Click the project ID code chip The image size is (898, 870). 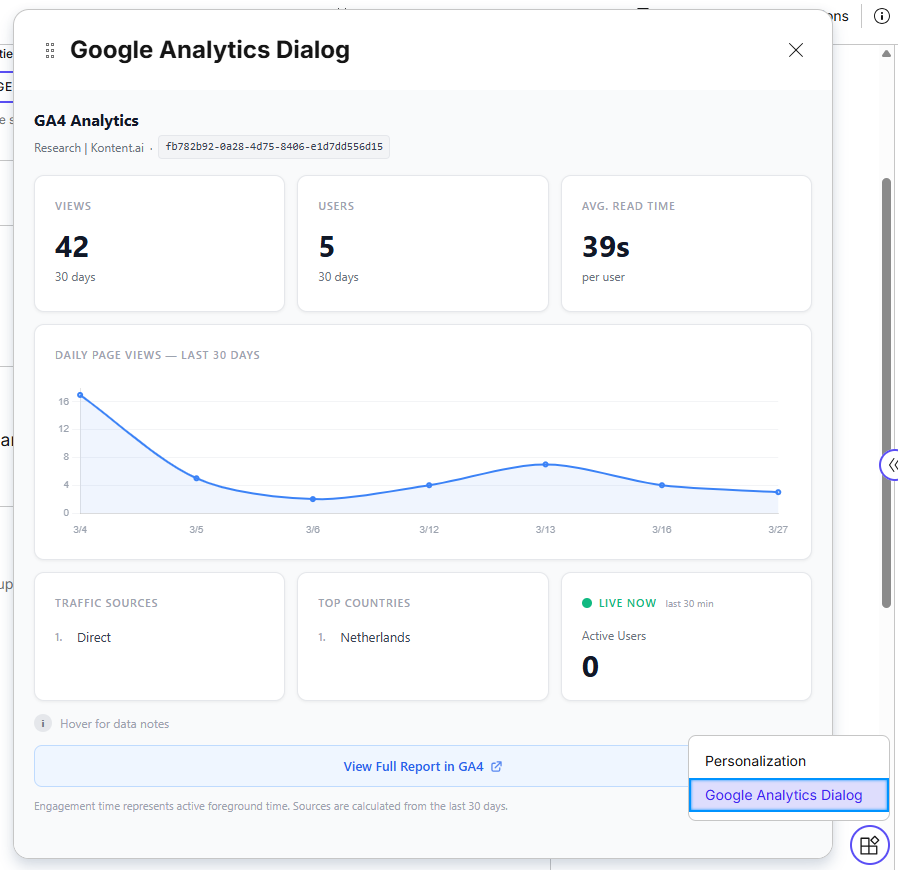point(274,147)
